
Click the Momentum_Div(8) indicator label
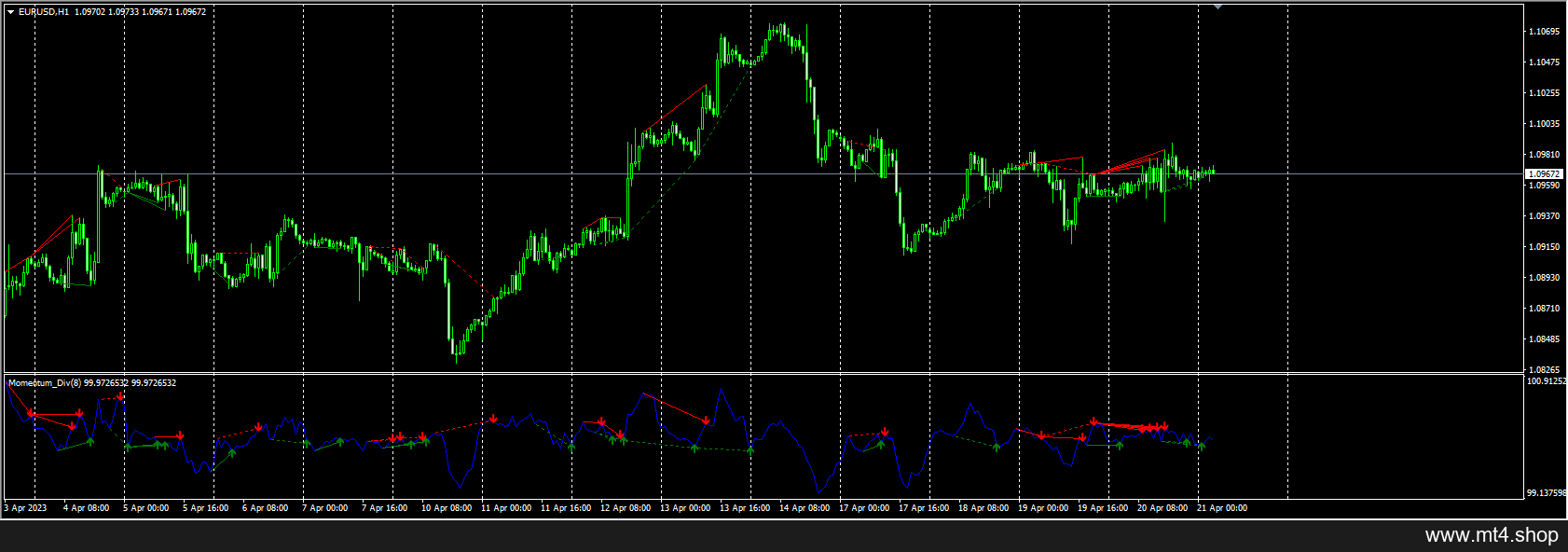45,383
